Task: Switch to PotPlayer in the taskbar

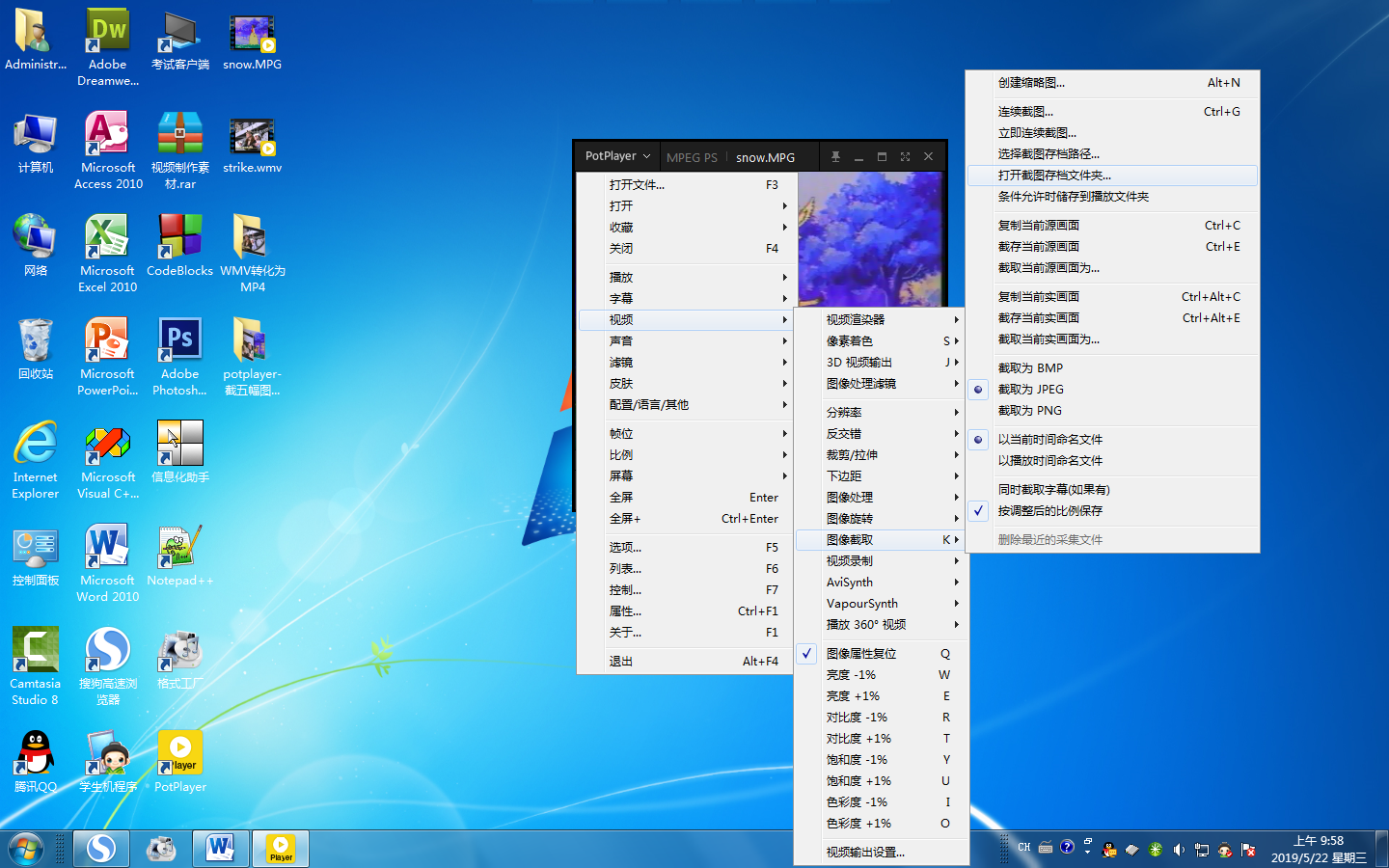Action: click(x=281, y=849)
